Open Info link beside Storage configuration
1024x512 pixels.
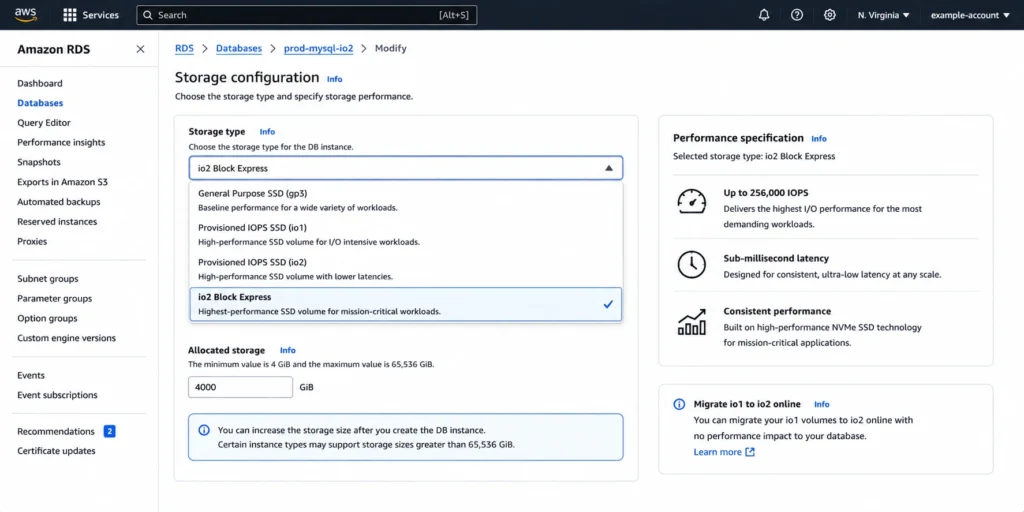tap(334, 79)
